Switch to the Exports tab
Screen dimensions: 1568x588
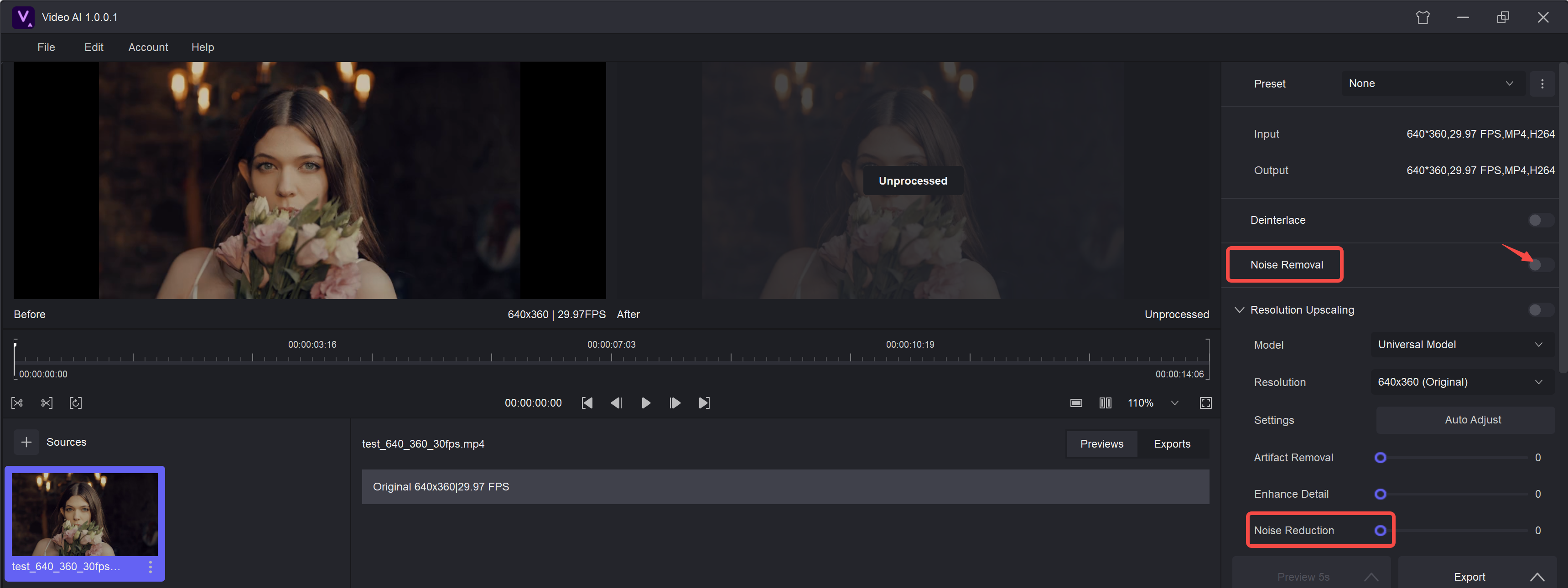1172,444
